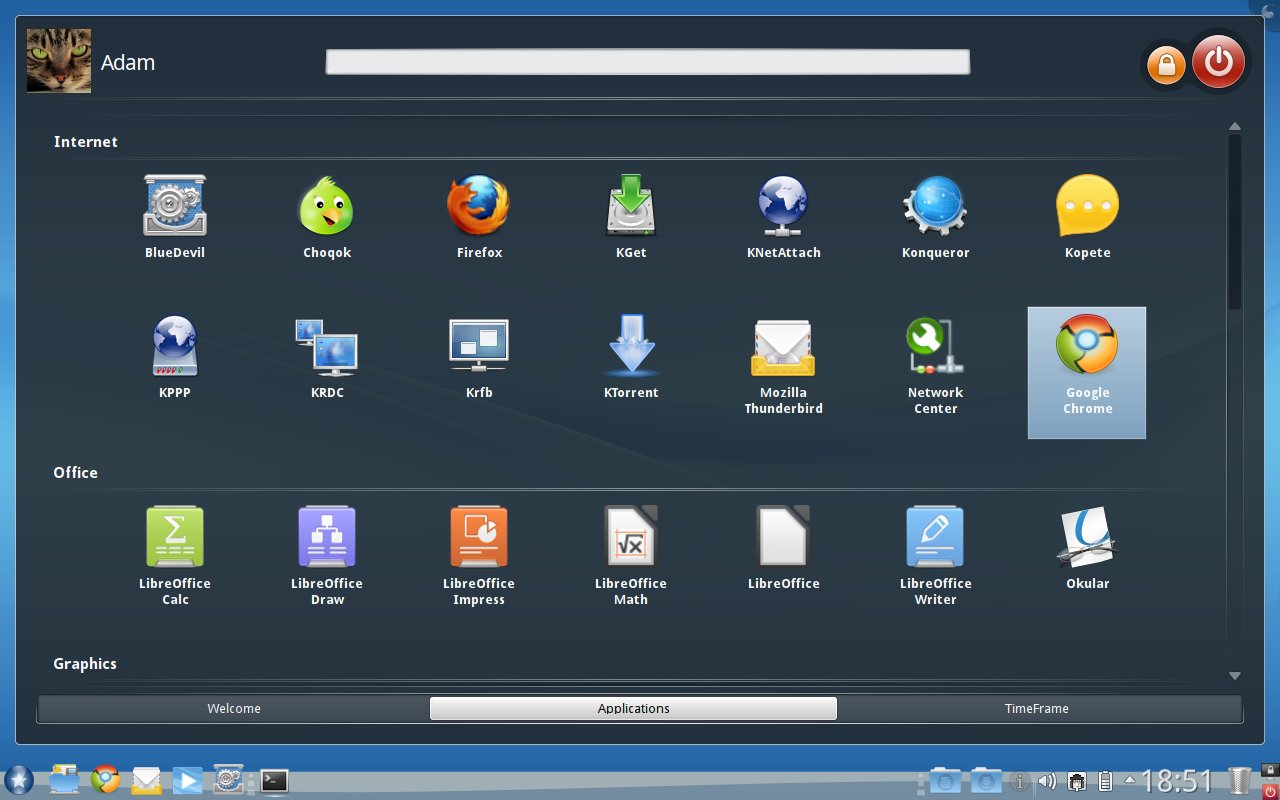Launch the BlueDevil Bluetooth app

(175, 218)
